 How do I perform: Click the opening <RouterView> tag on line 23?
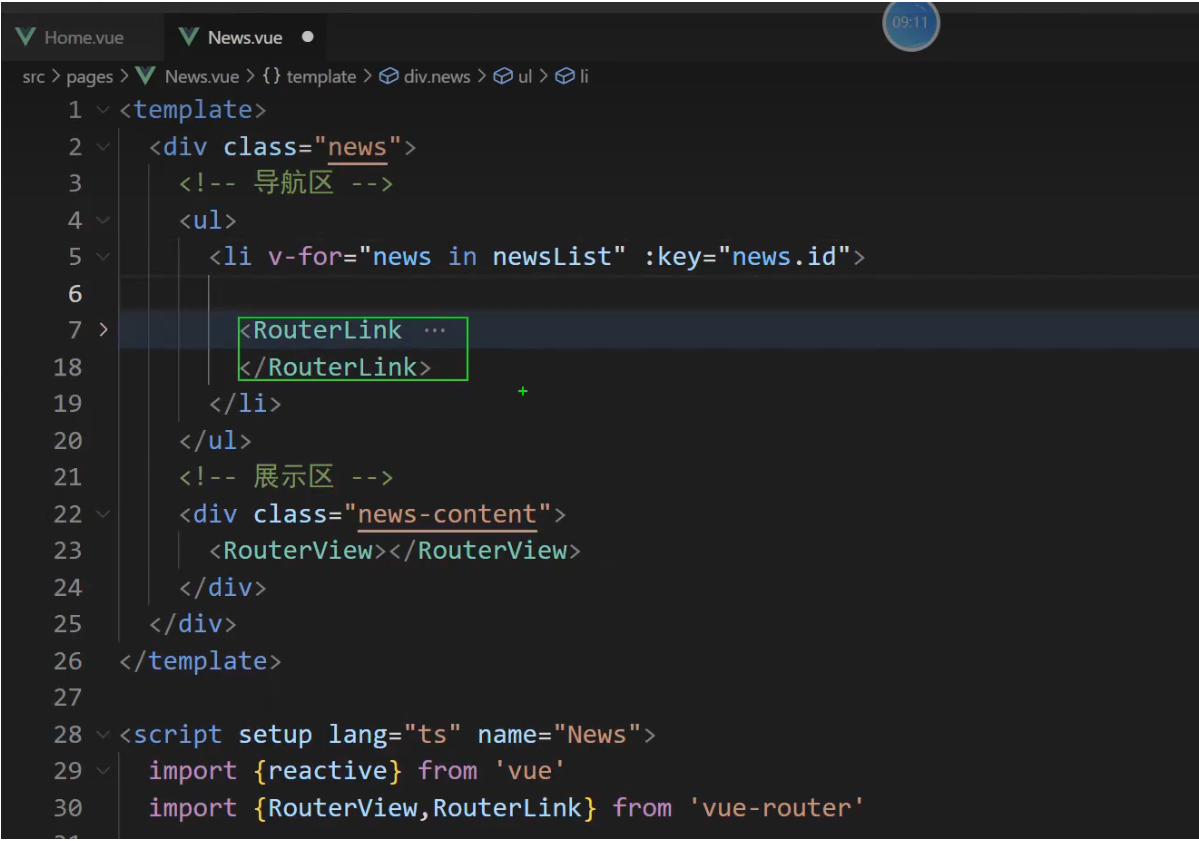(x=297, y=550)
